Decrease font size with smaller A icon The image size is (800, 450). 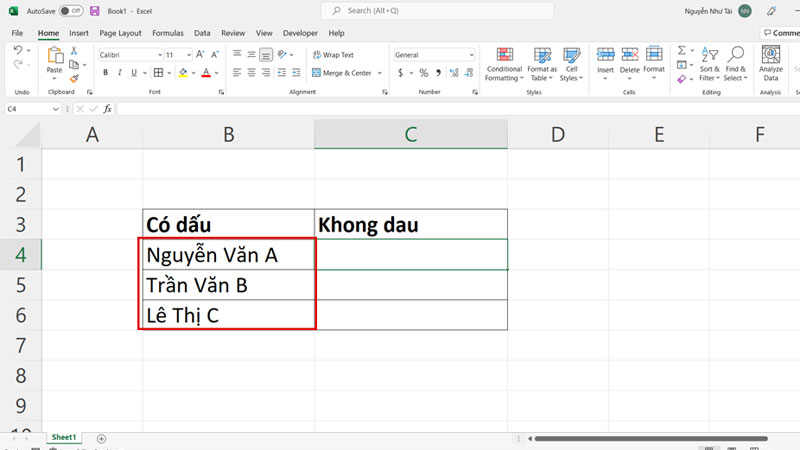[x=215, y=55]
